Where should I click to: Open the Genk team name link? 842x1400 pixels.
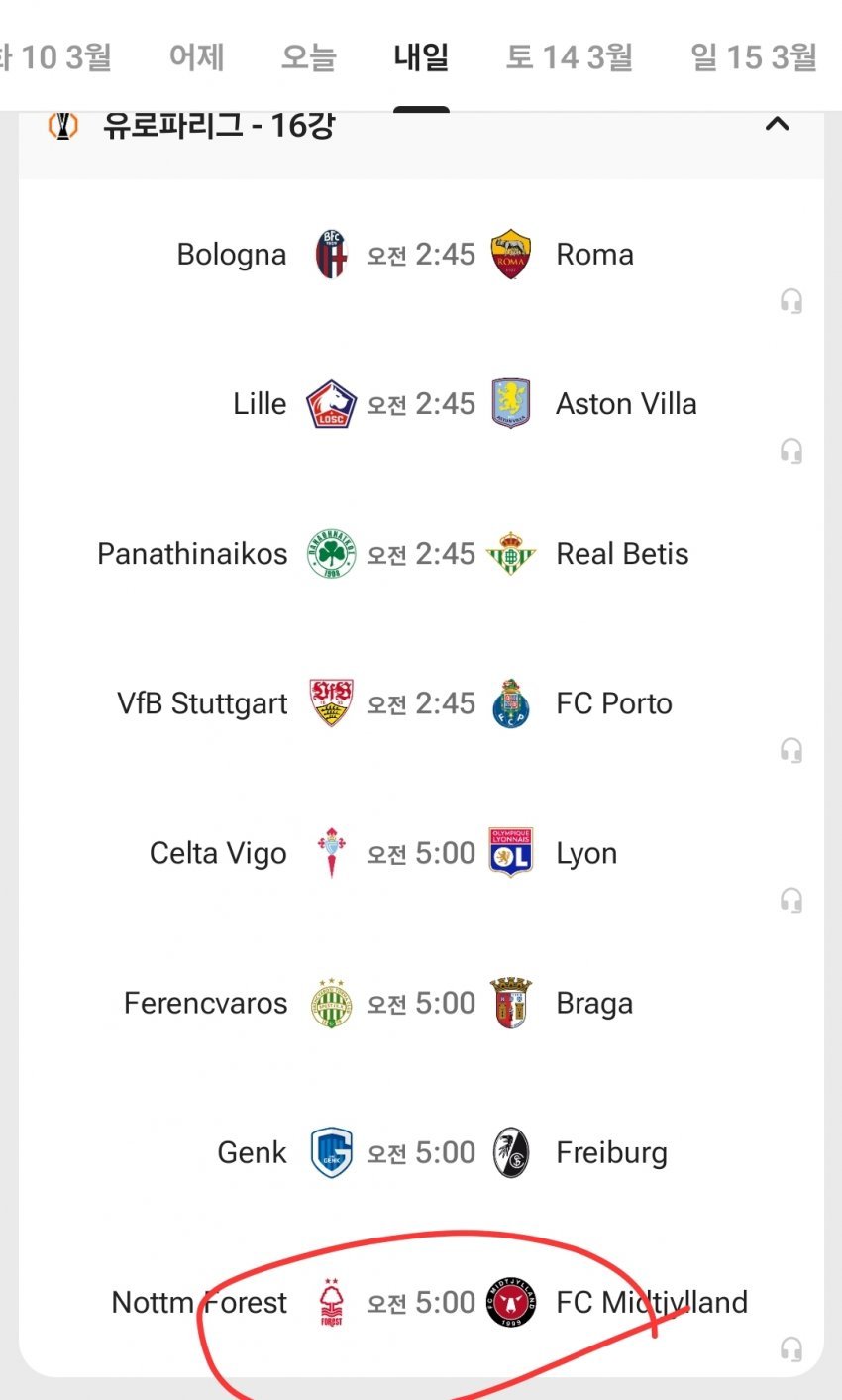point(252,1153)
